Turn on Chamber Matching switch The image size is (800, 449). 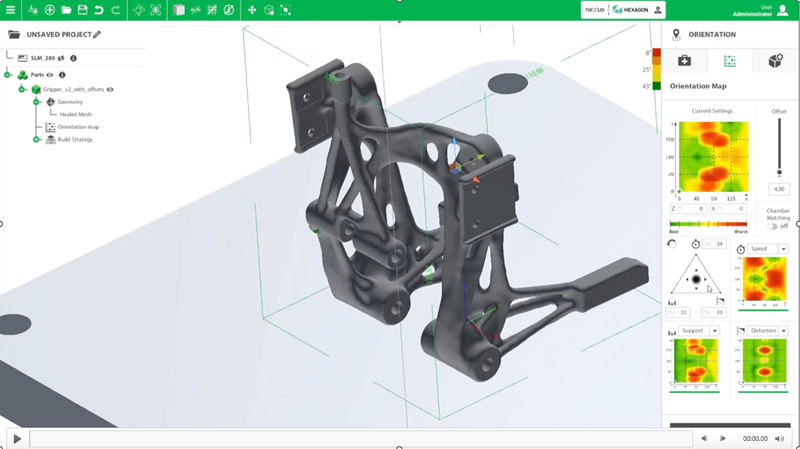click(x=772, y=226)
